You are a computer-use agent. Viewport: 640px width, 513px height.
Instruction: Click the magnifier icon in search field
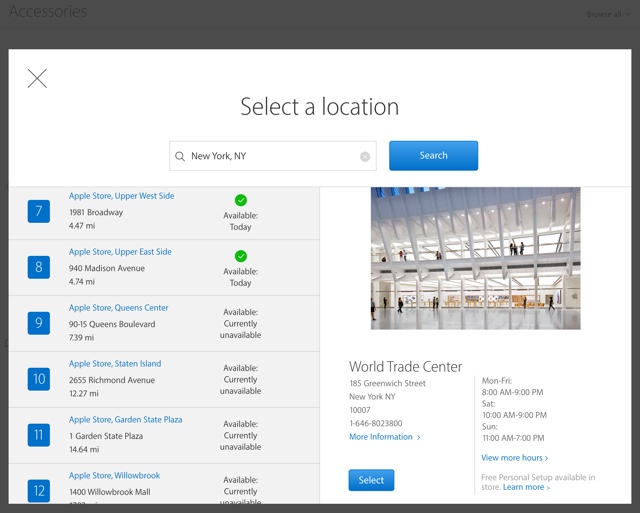180,156
